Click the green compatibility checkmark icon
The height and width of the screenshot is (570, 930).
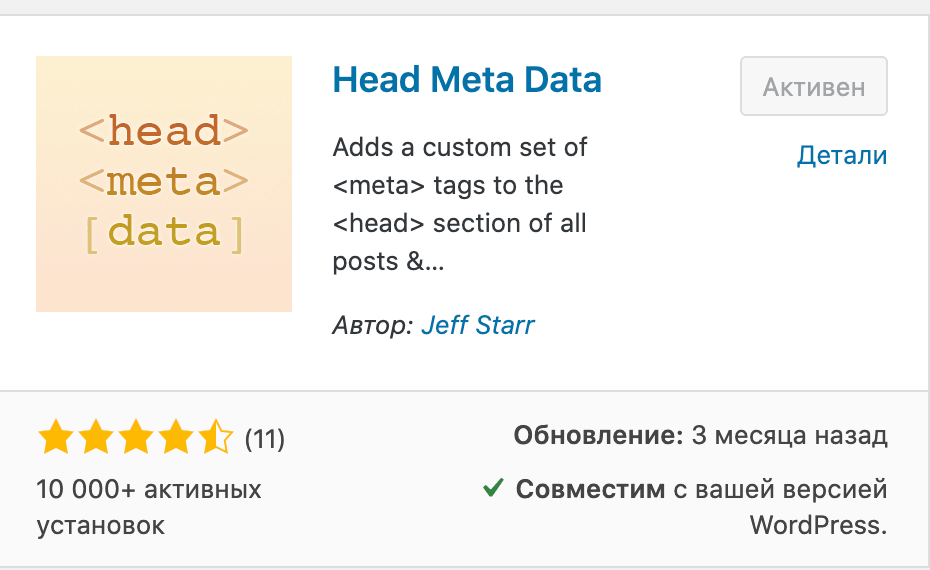(x=492, y=489)
